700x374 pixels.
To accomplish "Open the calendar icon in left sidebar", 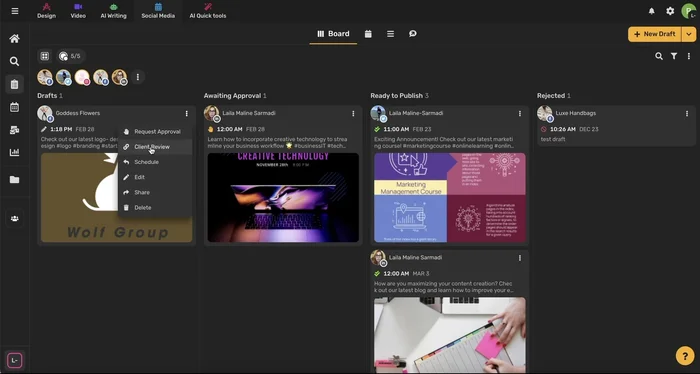I will (x=15, y=107).
